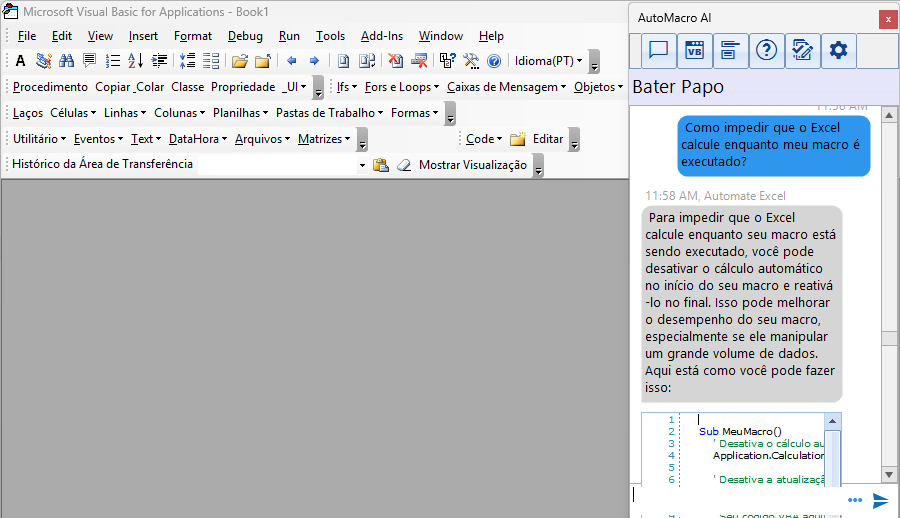Open the chat icon in AutoMacro AI

tap(658, 50)
